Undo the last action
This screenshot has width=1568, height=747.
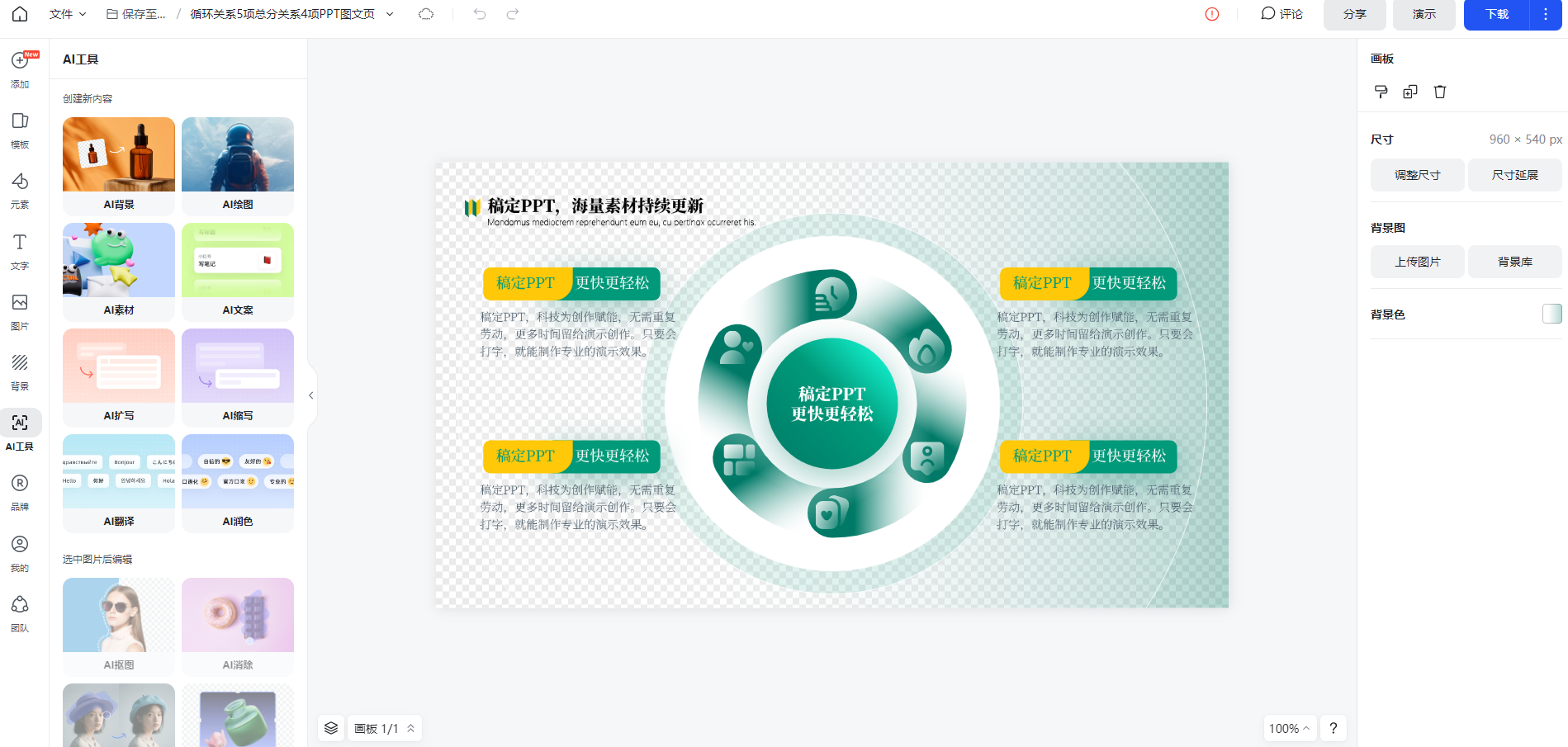[480, 14]
